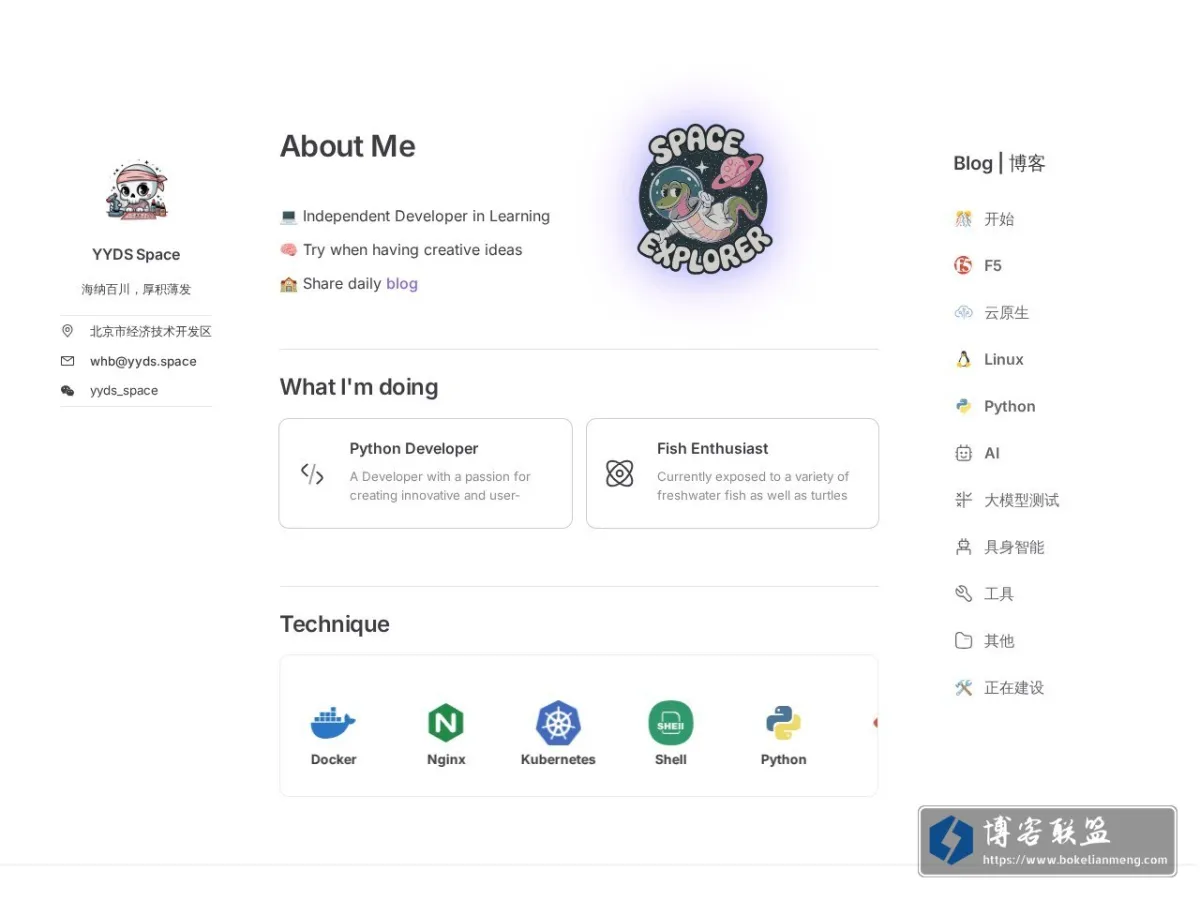Select the Kubernetes wheel icon

point(558,722)
